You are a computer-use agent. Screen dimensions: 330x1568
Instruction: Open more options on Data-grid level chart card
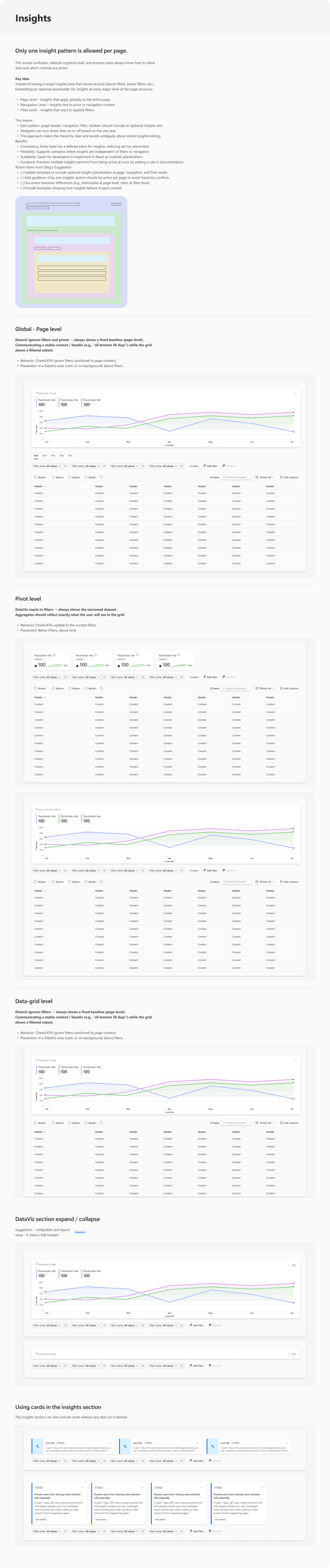click(x=296, y=1060)
